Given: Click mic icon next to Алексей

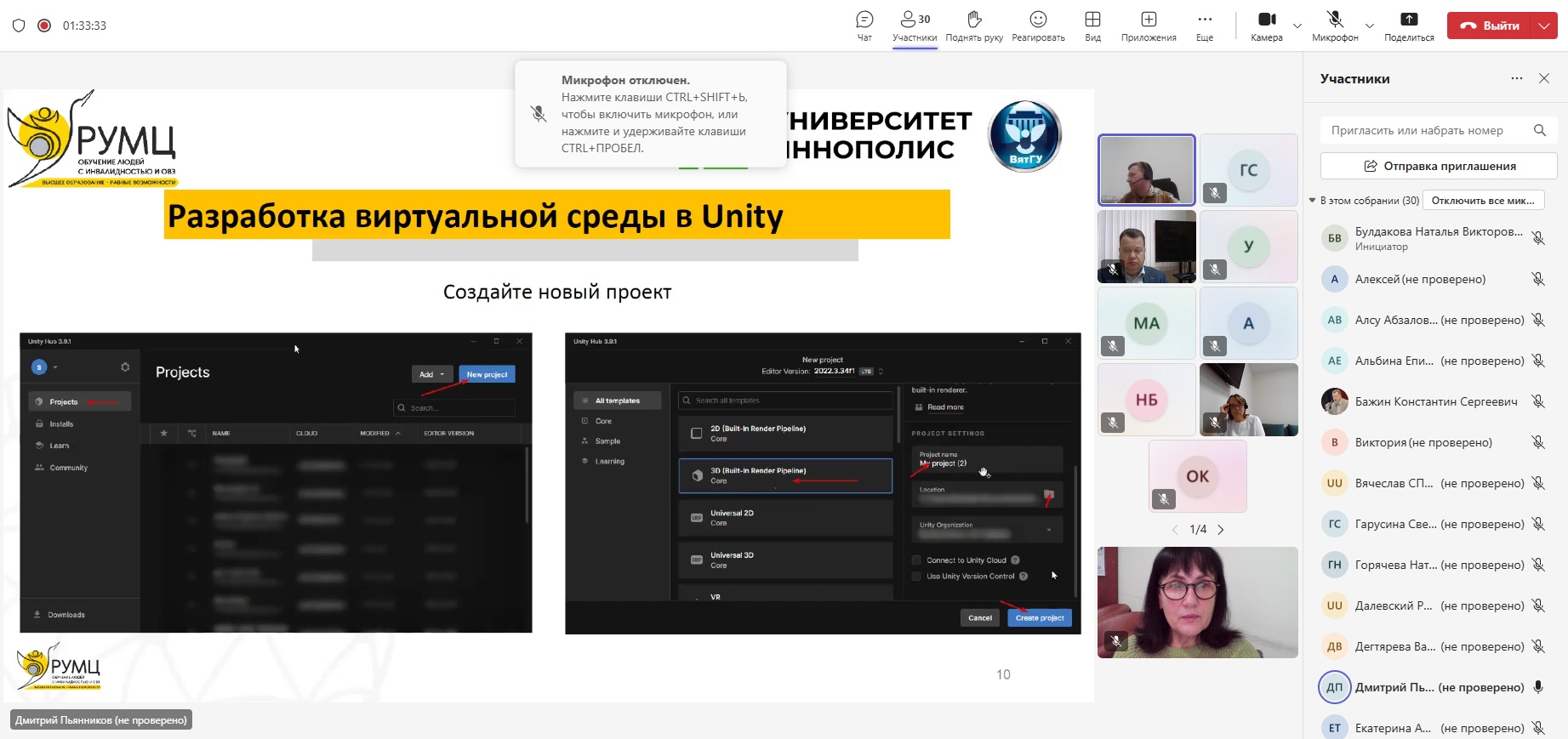Looking at the screenshot, I should tap(1538, 279).
